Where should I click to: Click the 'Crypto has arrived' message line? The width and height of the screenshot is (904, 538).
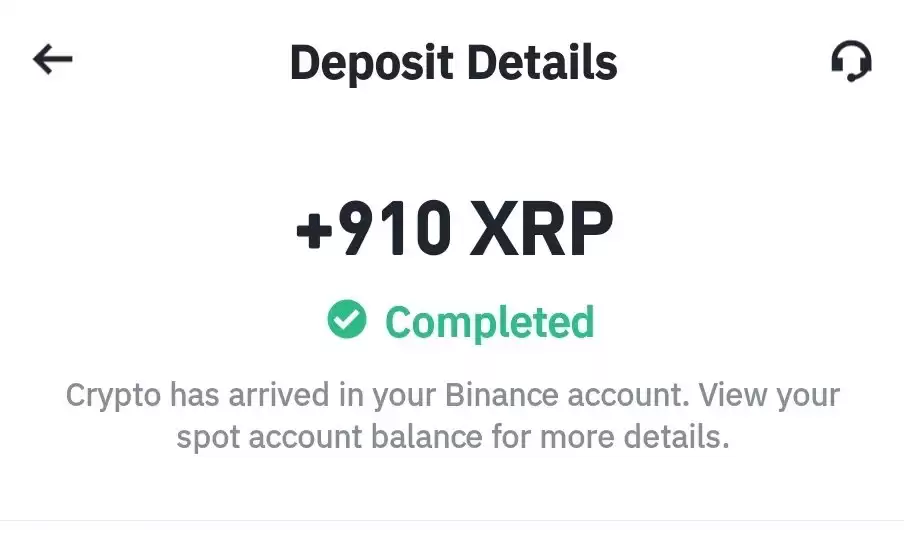tap(453, 396)
